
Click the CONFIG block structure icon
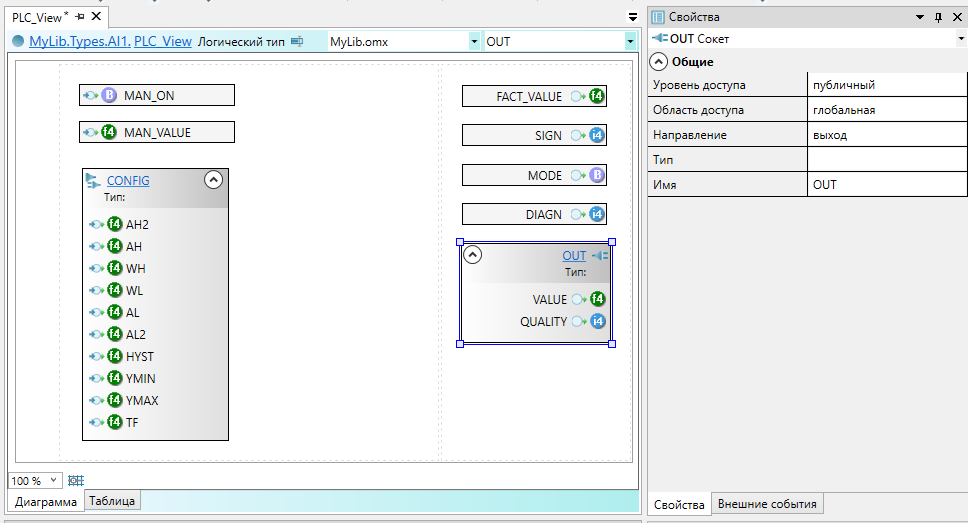tap(93, 181)
